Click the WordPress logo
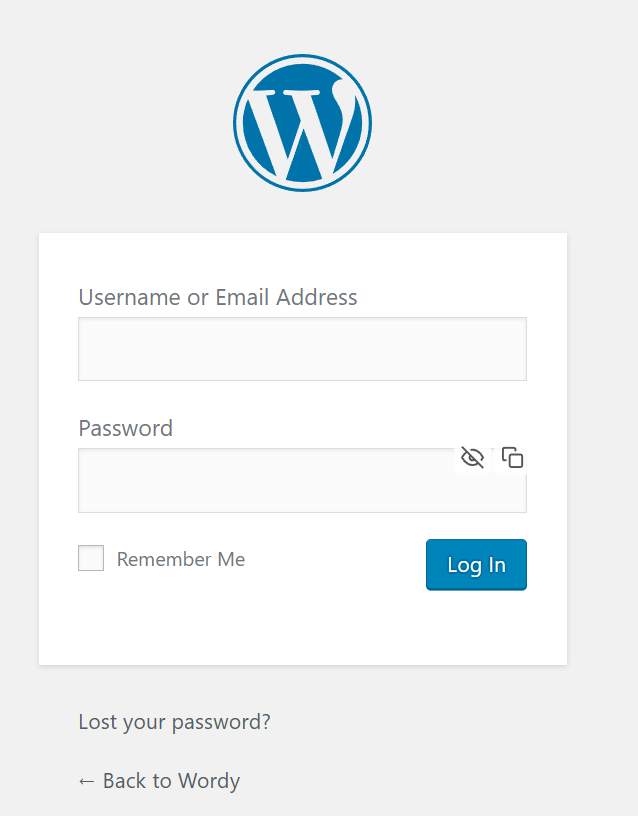The width and height of the screenshot is (638, 816). (x=302, y=122)
